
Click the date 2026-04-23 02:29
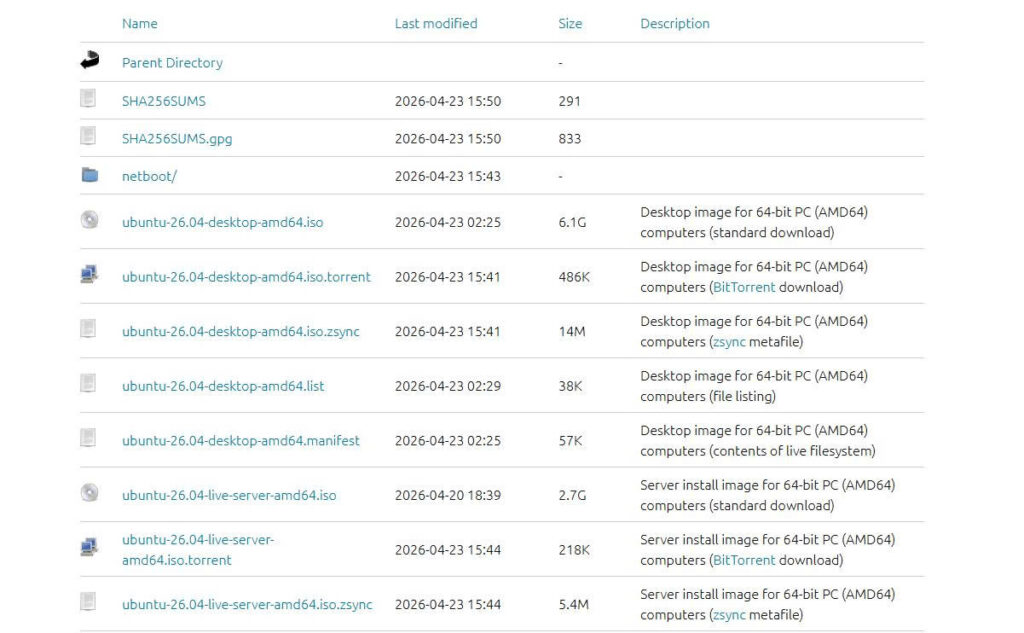tap(447, 386)
